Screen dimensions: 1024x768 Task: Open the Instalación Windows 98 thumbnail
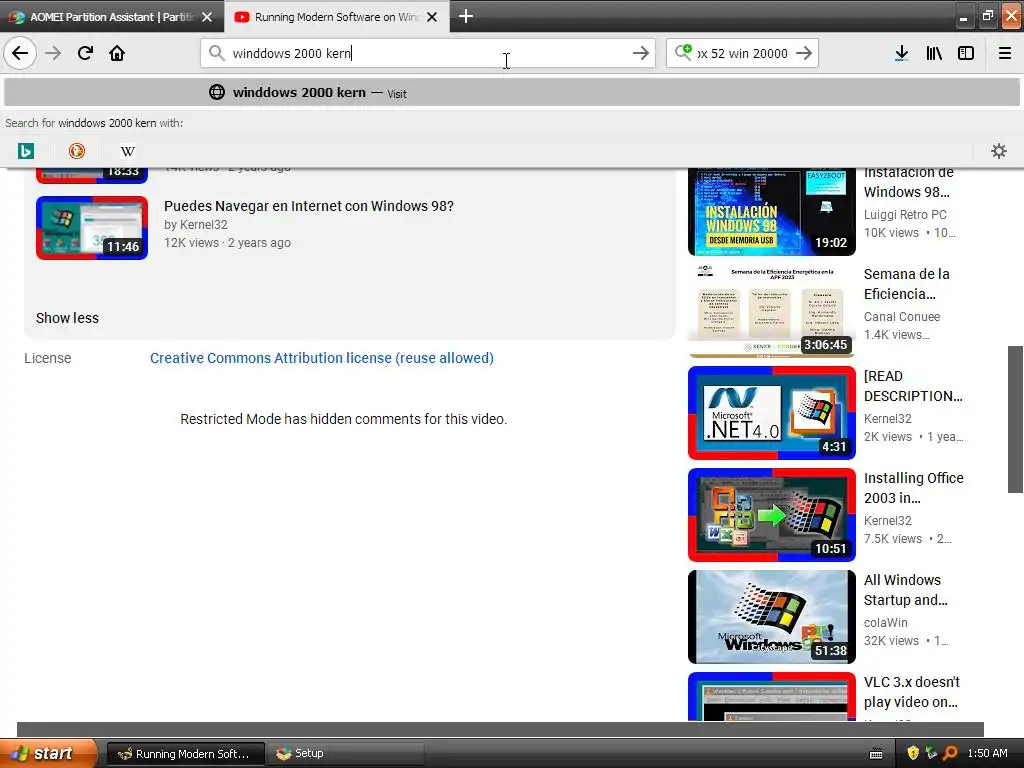coord(772,212)
